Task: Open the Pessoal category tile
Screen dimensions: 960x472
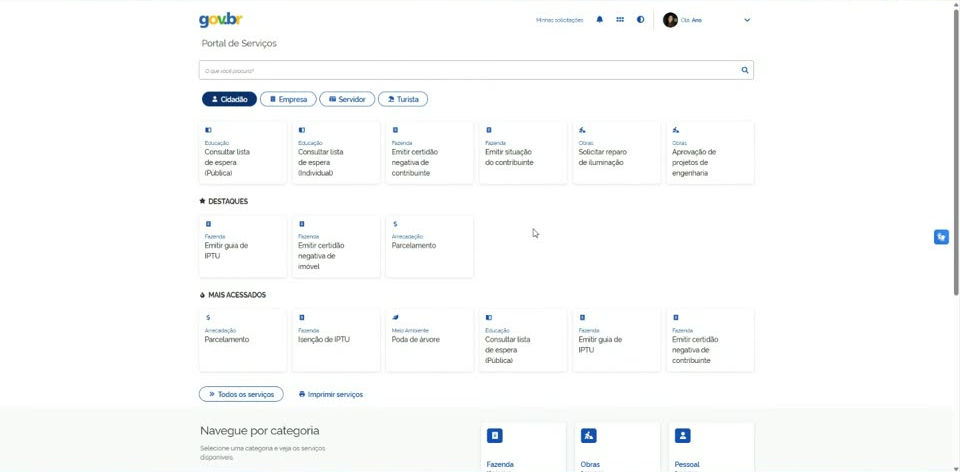Action: tap(711, 448)
